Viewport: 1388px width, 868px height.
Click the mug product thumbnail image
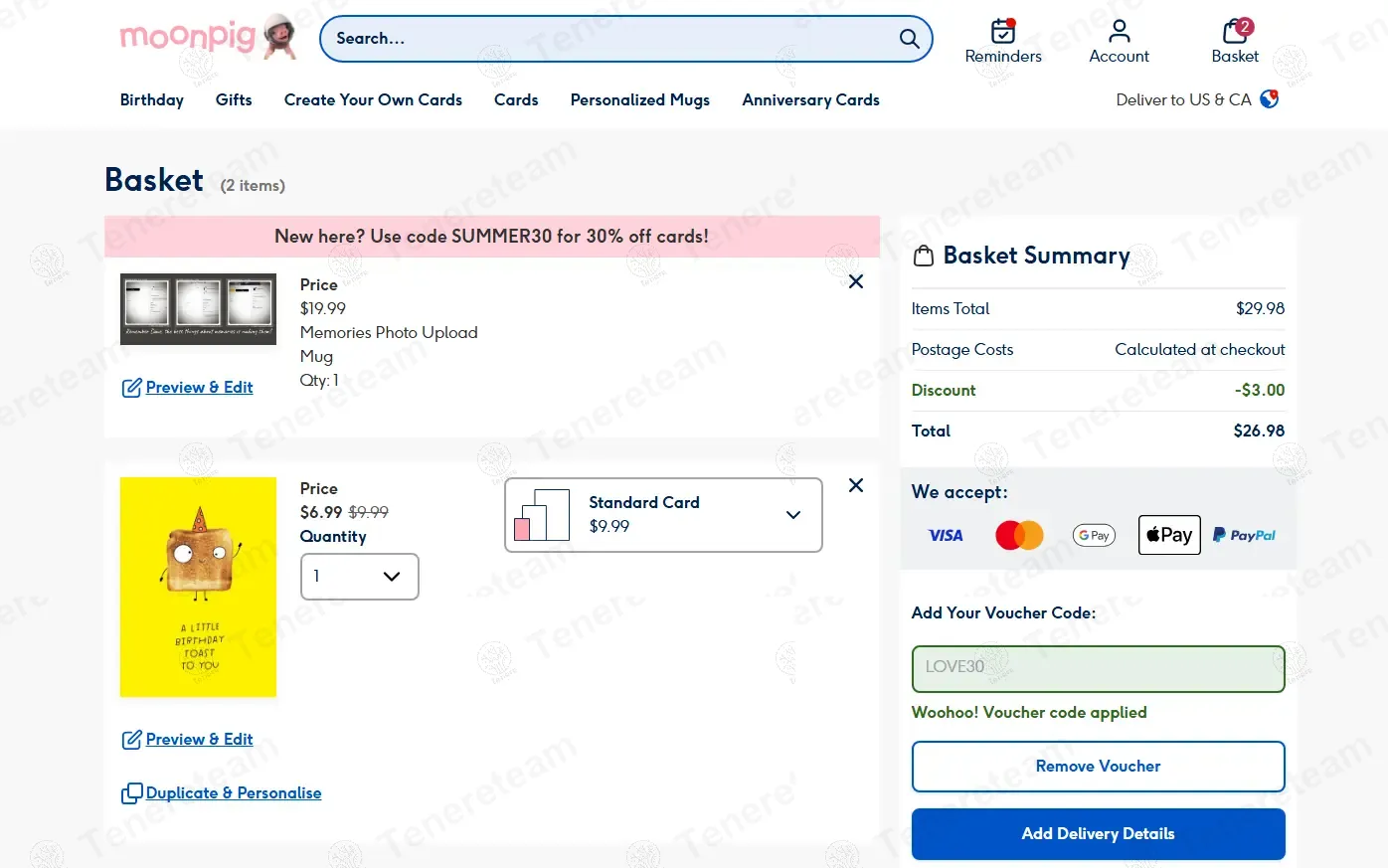(199, 309)
